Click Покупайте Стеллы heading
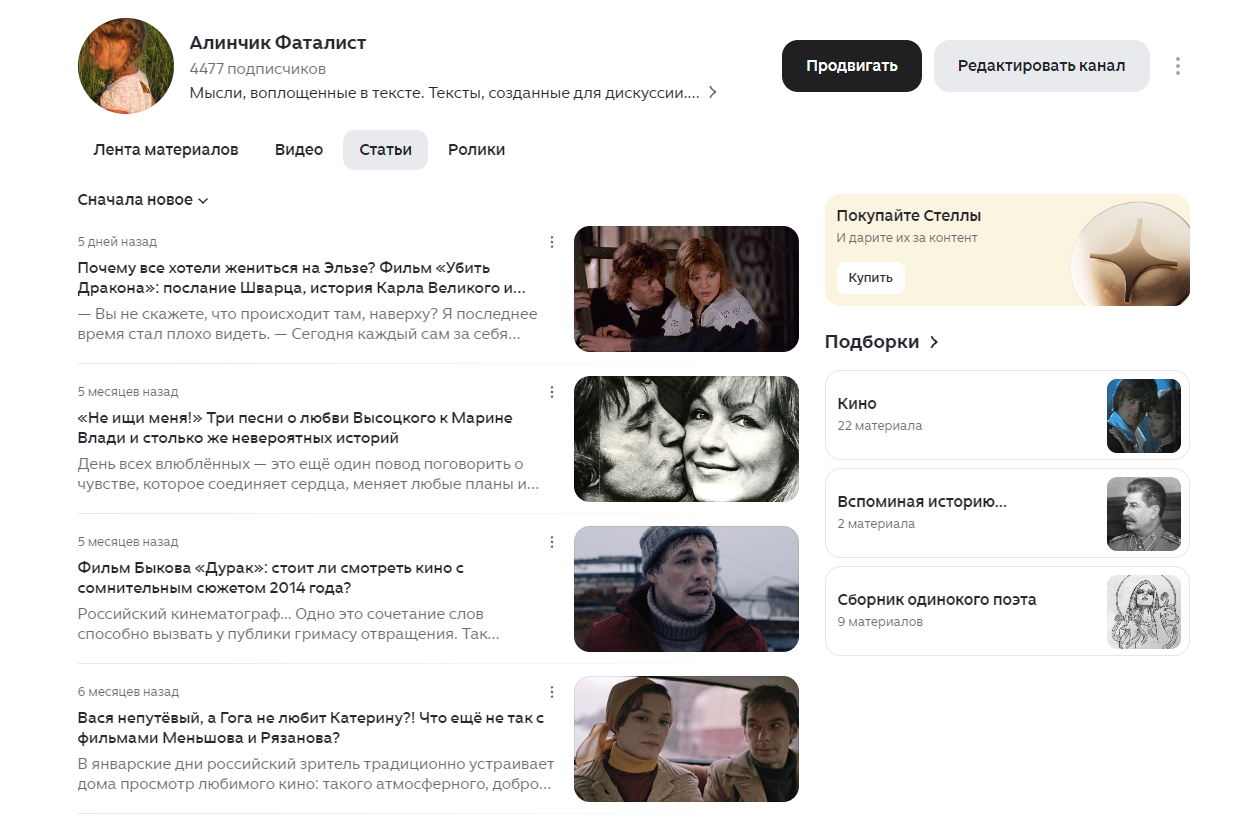The width and height of the screenshot is (1251, 825). [x=909, y=216]
